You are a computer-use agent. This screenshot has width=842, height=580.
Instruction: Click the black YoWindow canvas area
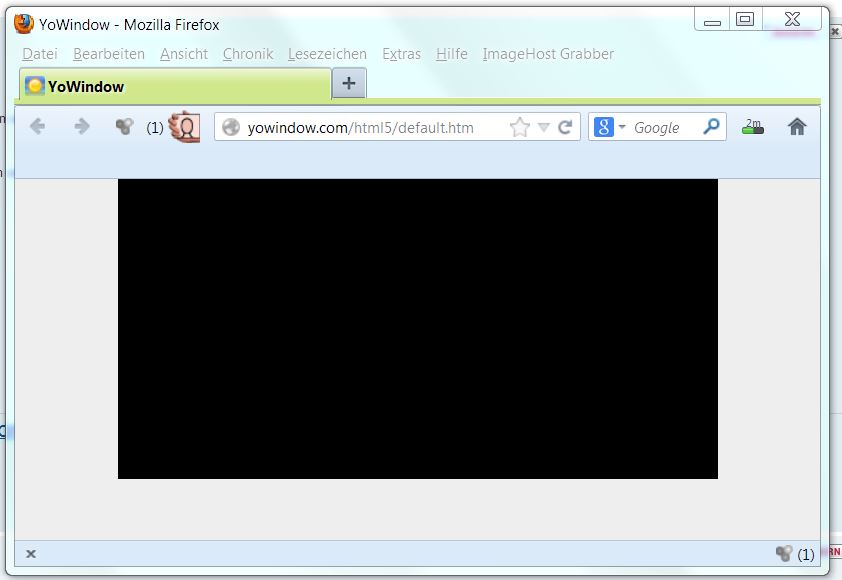(418, 328)
